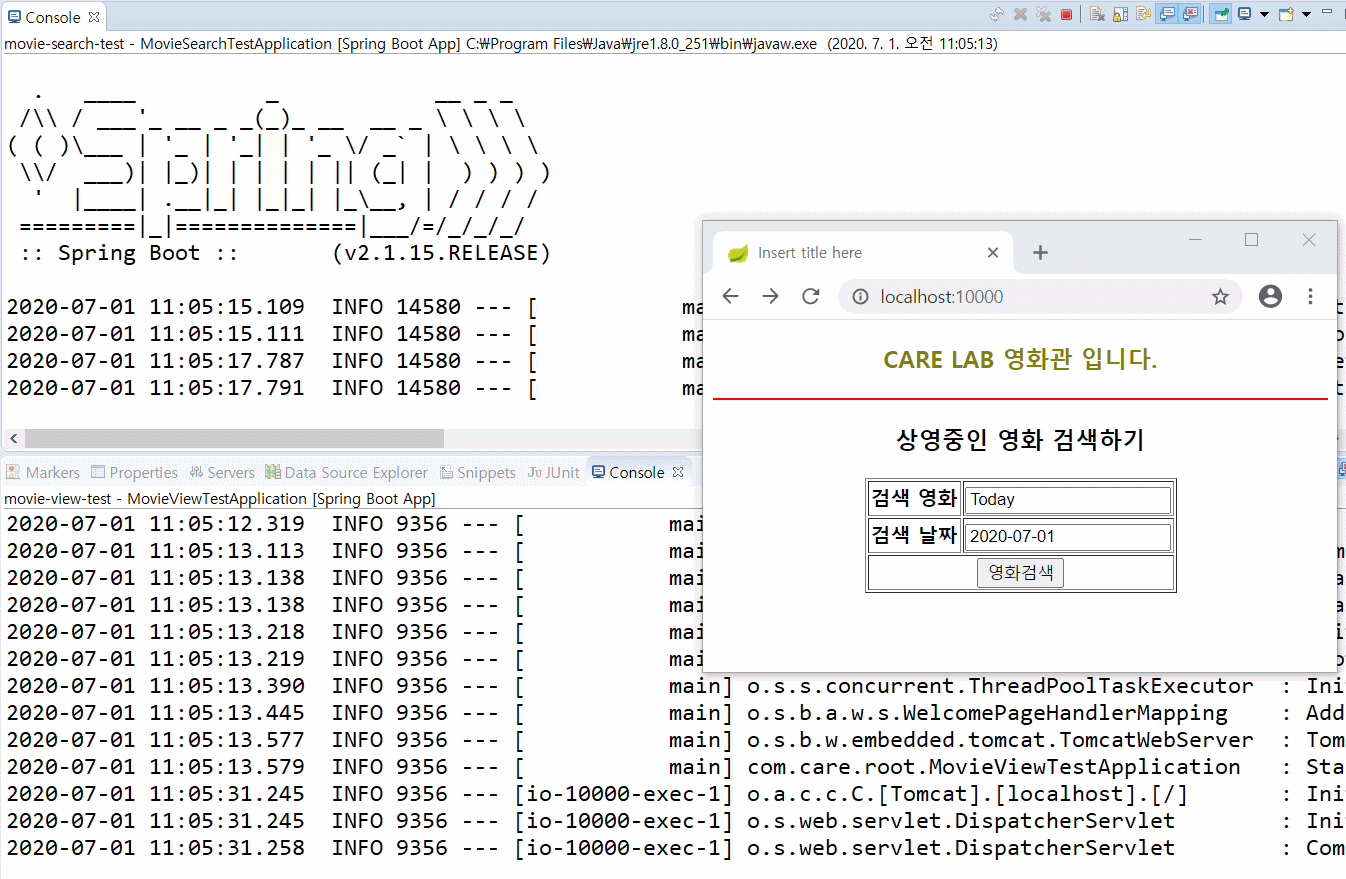Switch to the Properties tab
This screenshot has height=879, width=1346.
(x=134, y=472)
